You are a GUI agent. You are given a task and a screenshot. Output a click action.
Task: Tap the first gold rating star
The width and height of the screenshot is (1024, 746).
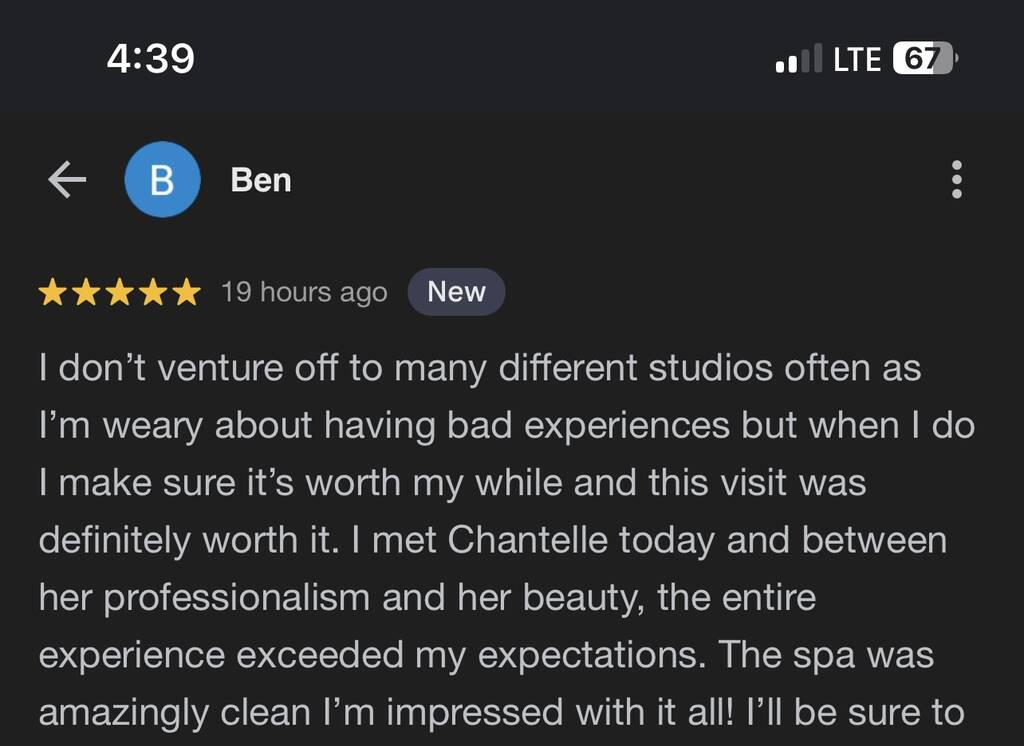pyautogui.click(x=52, y=292)
